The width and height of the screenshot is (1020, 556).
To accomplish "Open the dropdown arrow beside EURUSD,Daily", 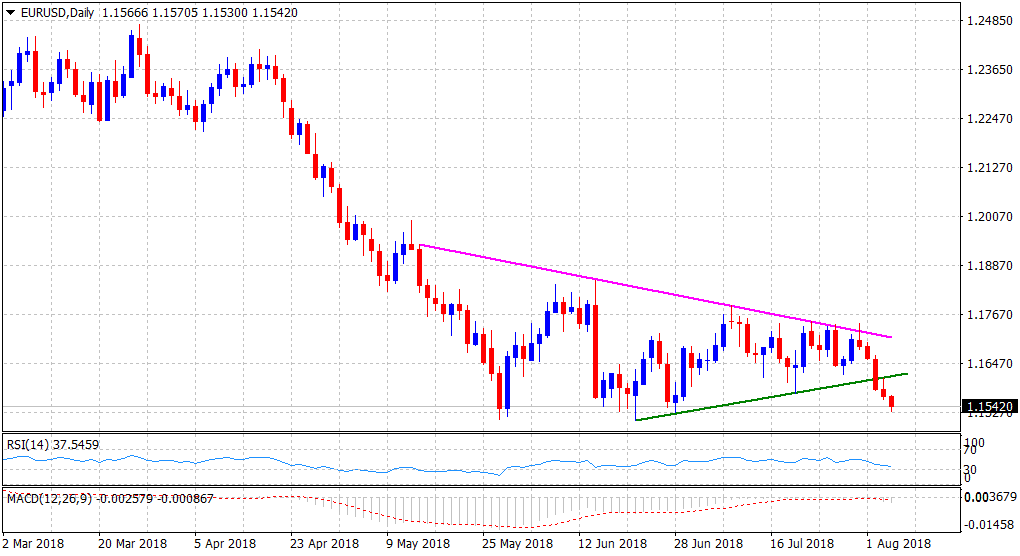I will pyautogui.click(x=9, y=14).
